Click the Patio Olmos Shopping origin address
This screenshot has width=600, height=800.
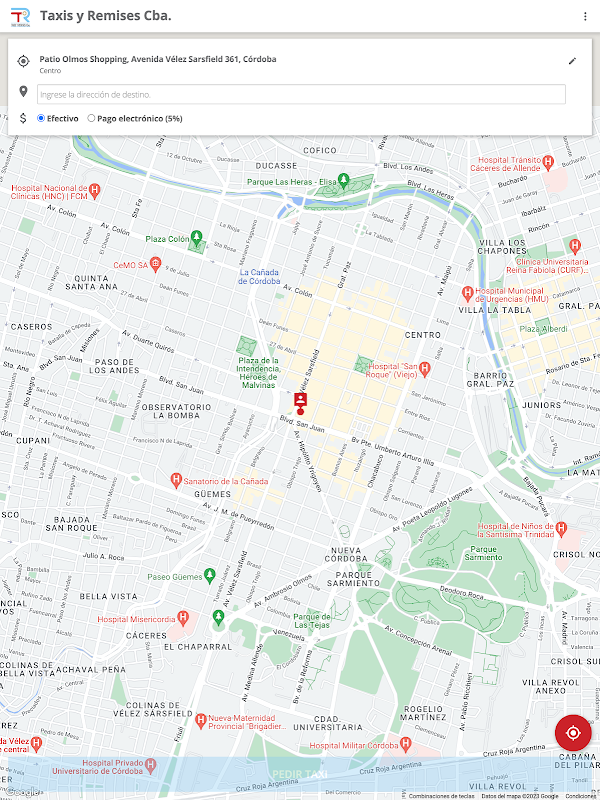158,59
